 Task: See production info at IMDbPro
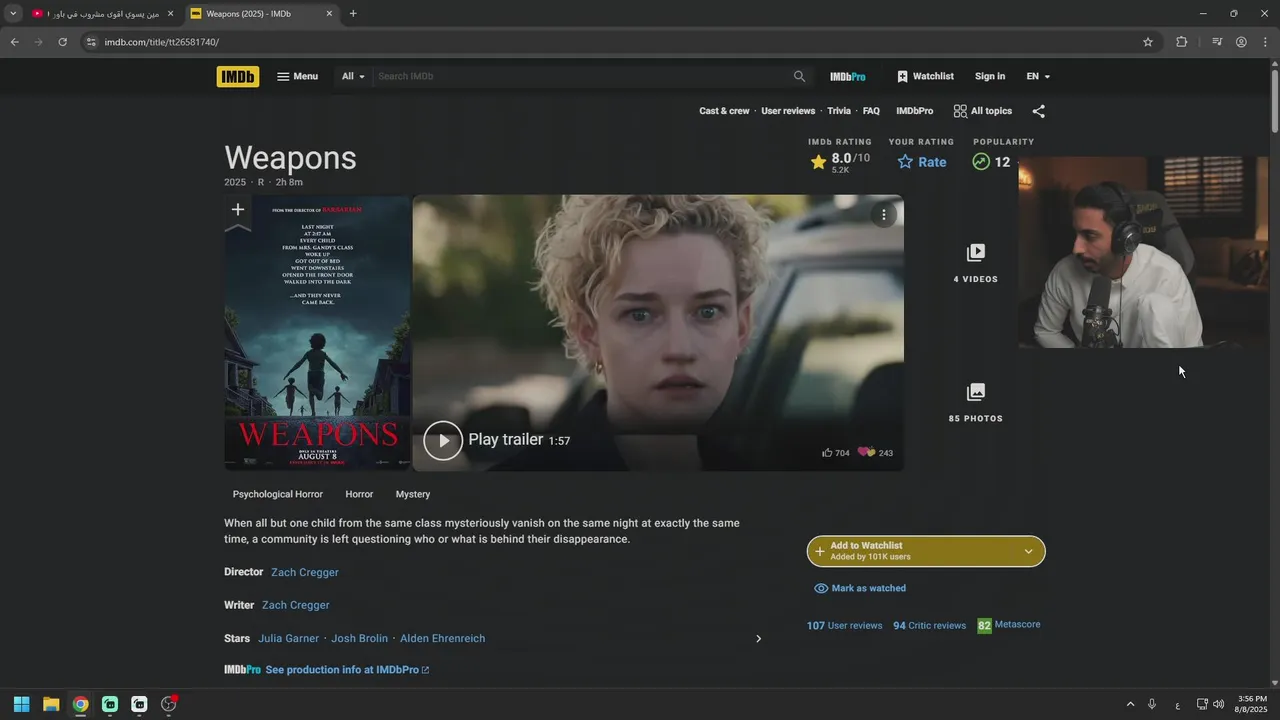tap(347, 670)
